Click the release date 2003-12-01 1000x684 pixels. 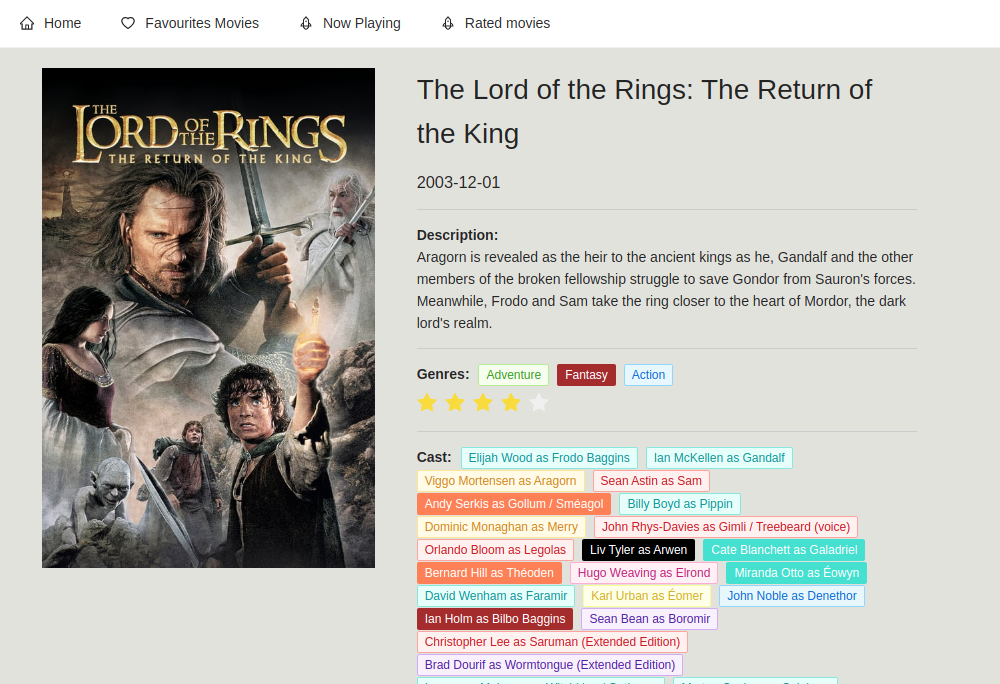(x=459, y=182)
